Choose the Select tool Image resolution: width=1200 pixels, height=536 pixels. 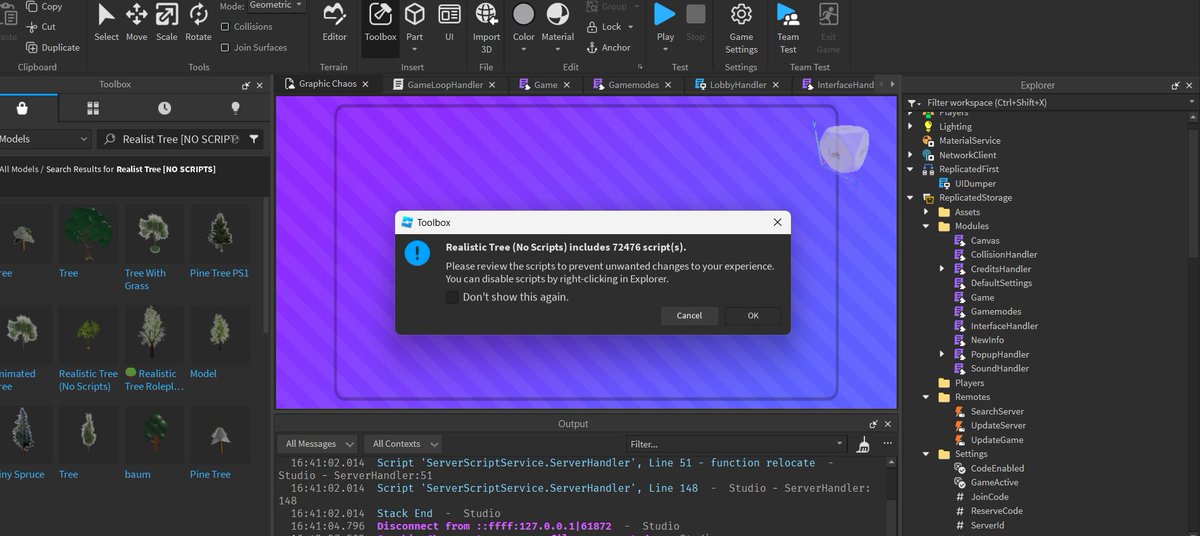[106, 23]
